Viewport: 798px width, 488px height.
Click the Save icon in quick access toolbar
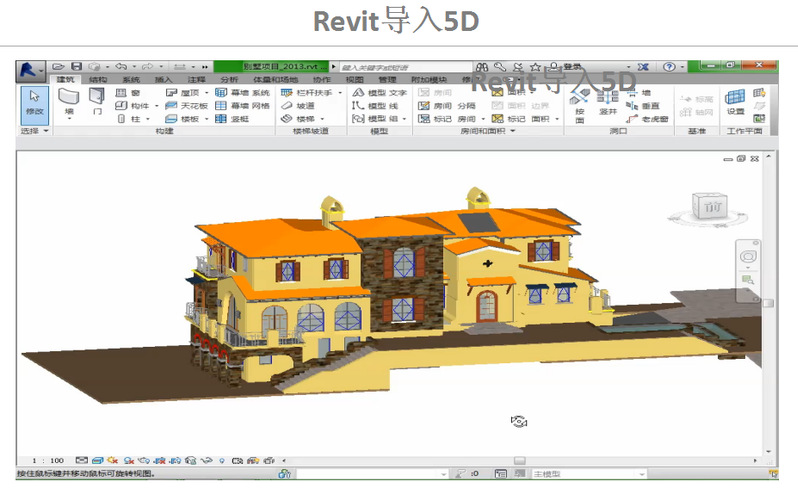[x=76, y=66]
